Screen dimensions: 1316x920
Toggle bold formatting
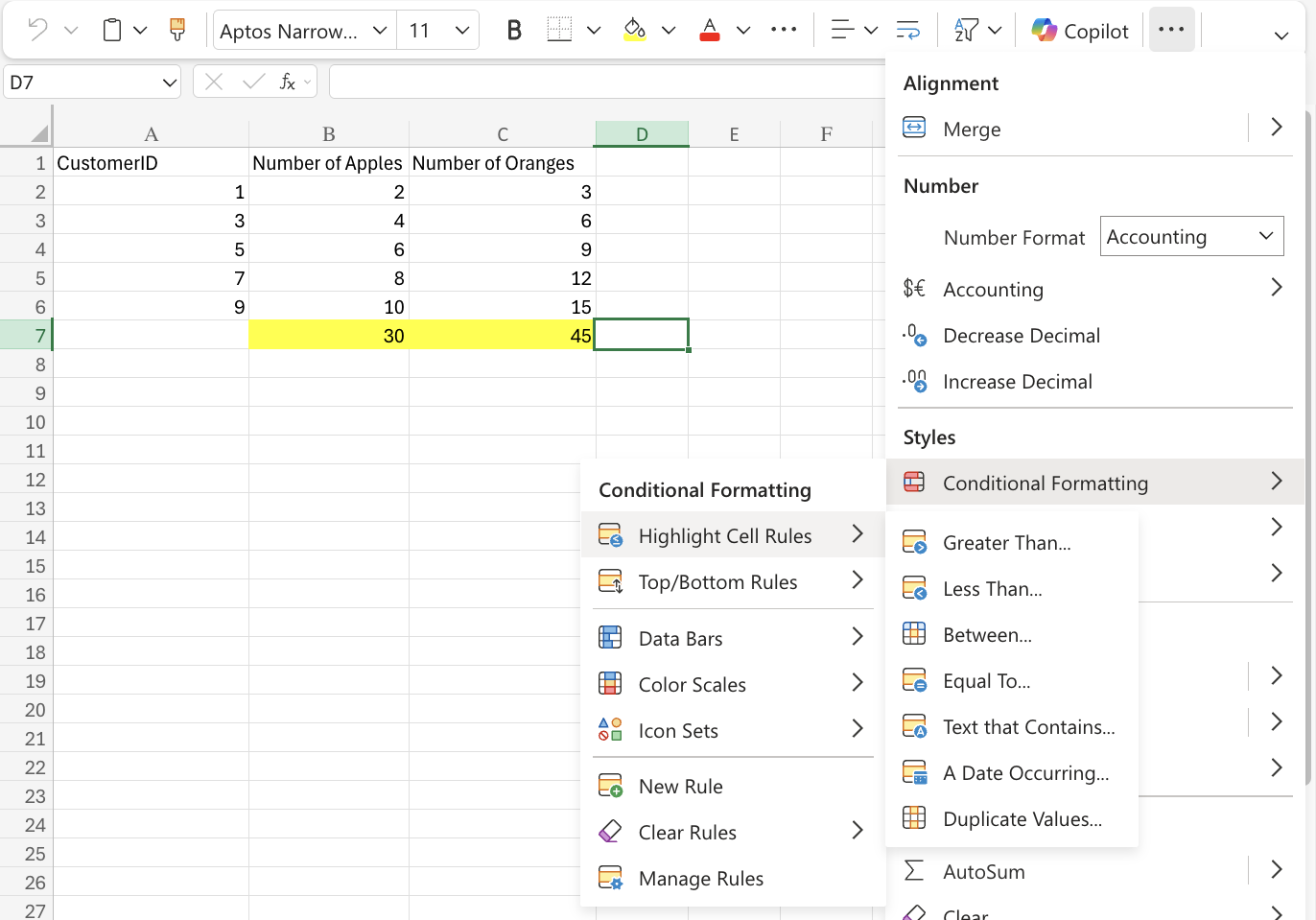click(x=513, y=30)
